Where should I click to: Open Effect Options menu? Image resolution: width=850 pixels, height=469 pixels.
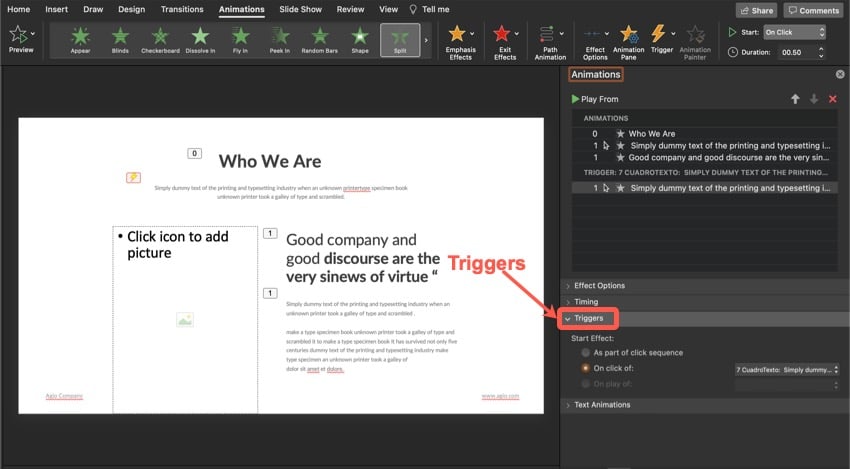pos(595,42)
